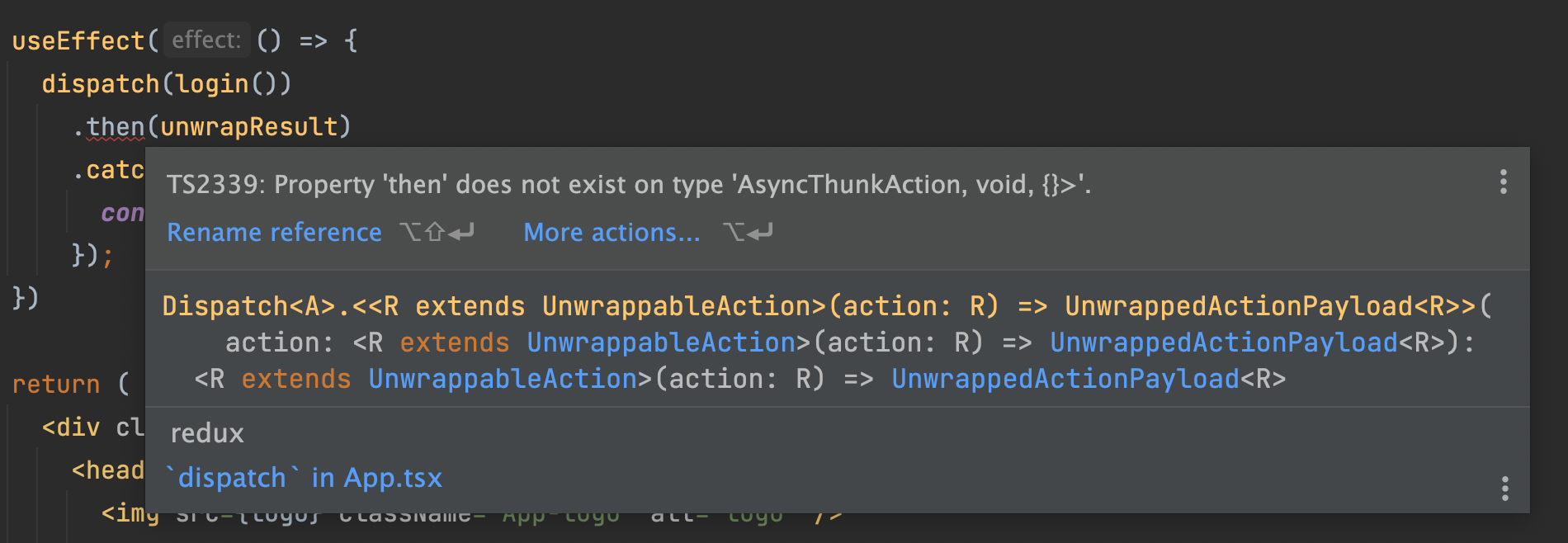Click the Rename reference quick-fix link
Image resolution: width=1568 pixels, height=543 pixels.
(x=274, y=232)
